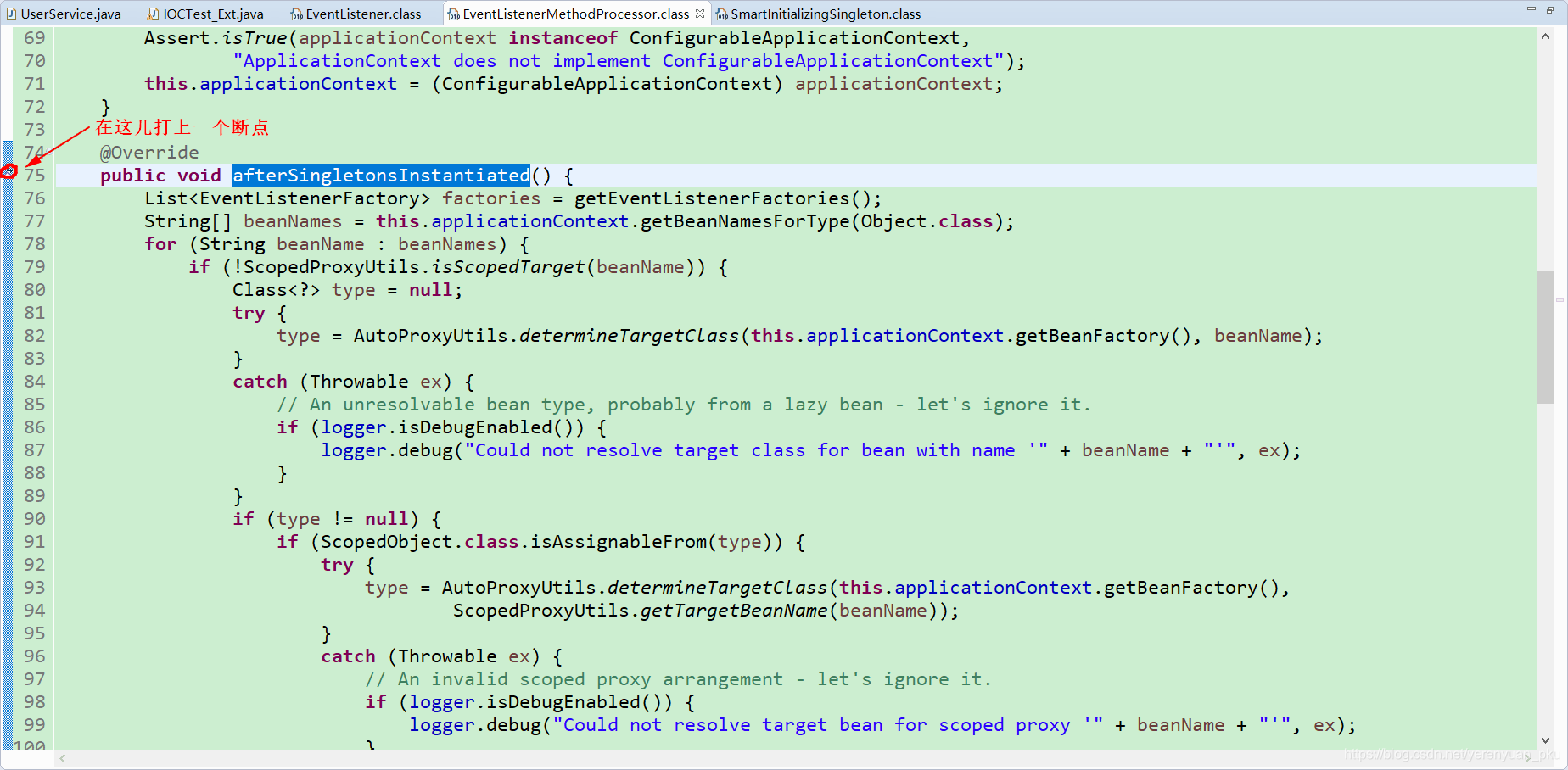Minimize the editor area

pyautogui.click(x=1532, y=8)
